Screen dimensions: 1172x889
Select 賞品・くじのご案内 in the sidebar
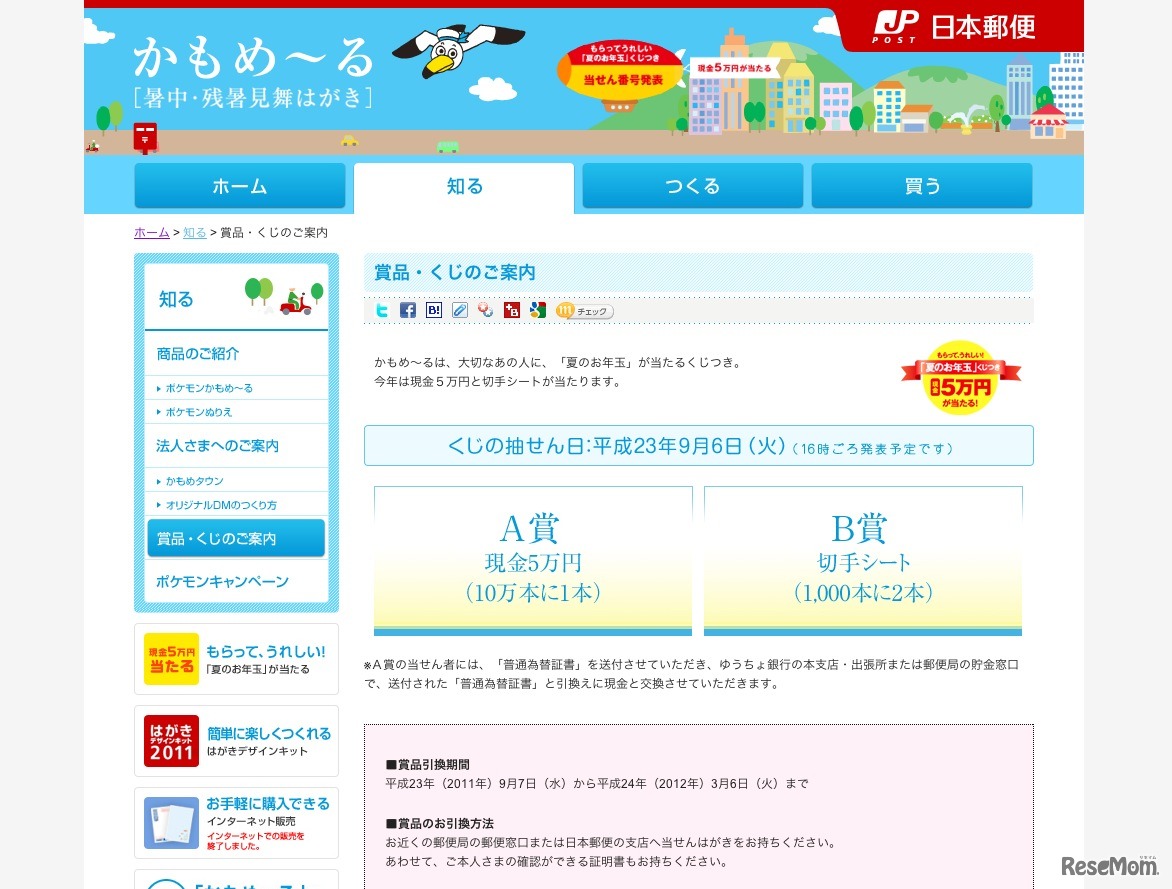(236, 538)
